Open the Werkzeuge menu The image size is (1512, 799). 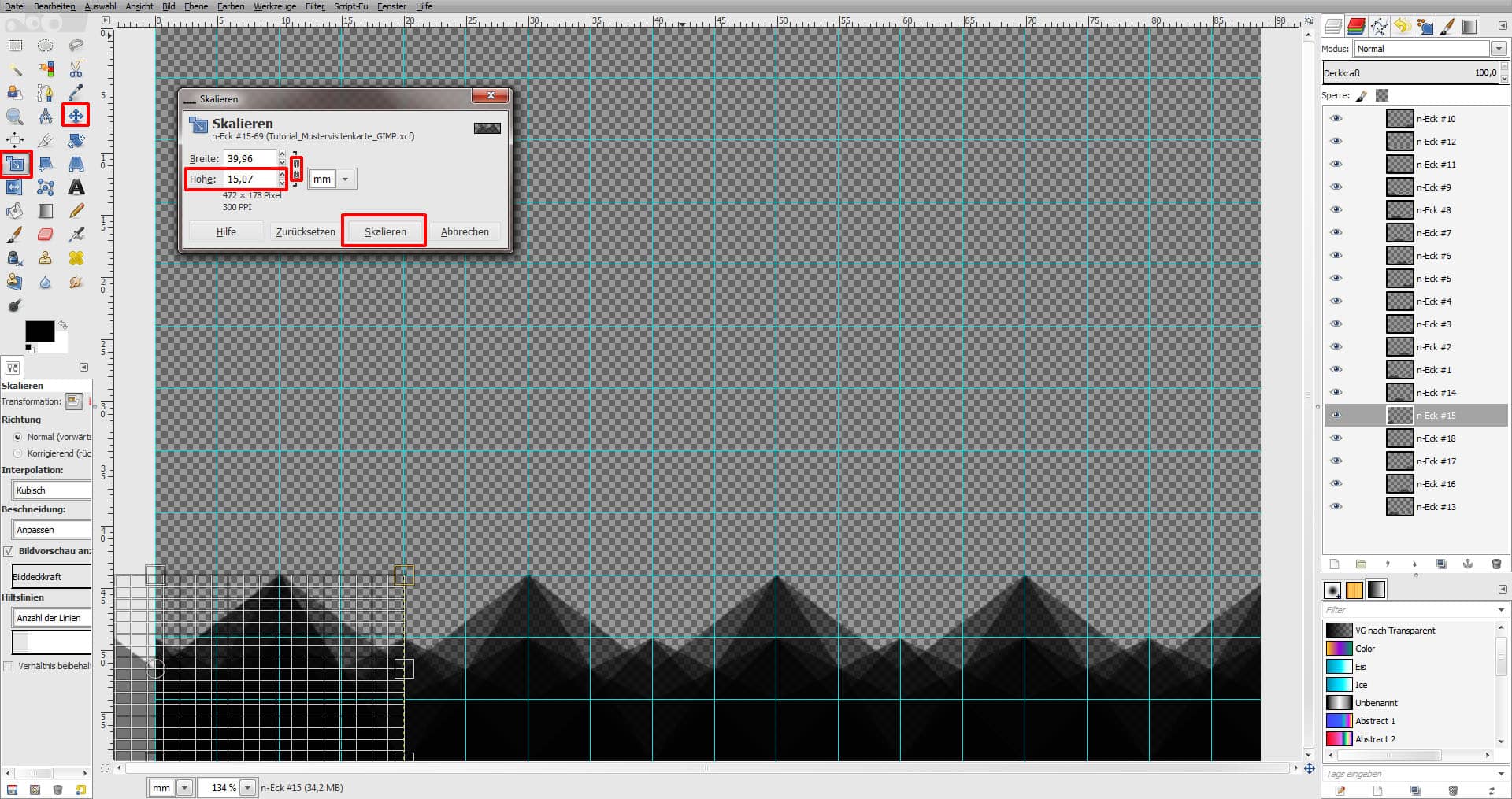pos(275,6)
